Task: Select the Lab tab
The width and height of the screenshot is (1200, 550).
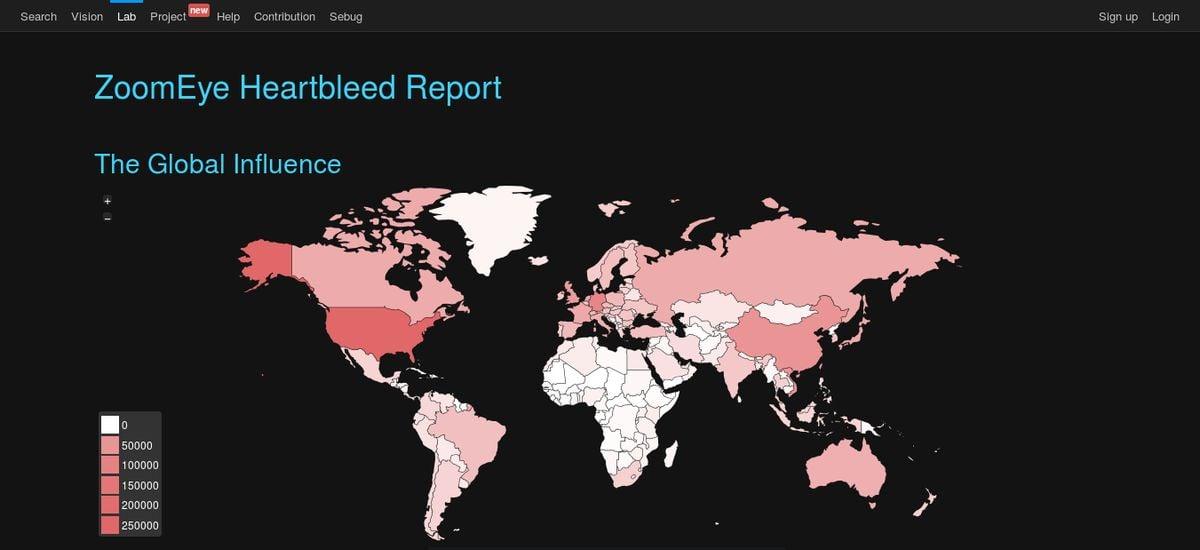Action: (126, 17)
